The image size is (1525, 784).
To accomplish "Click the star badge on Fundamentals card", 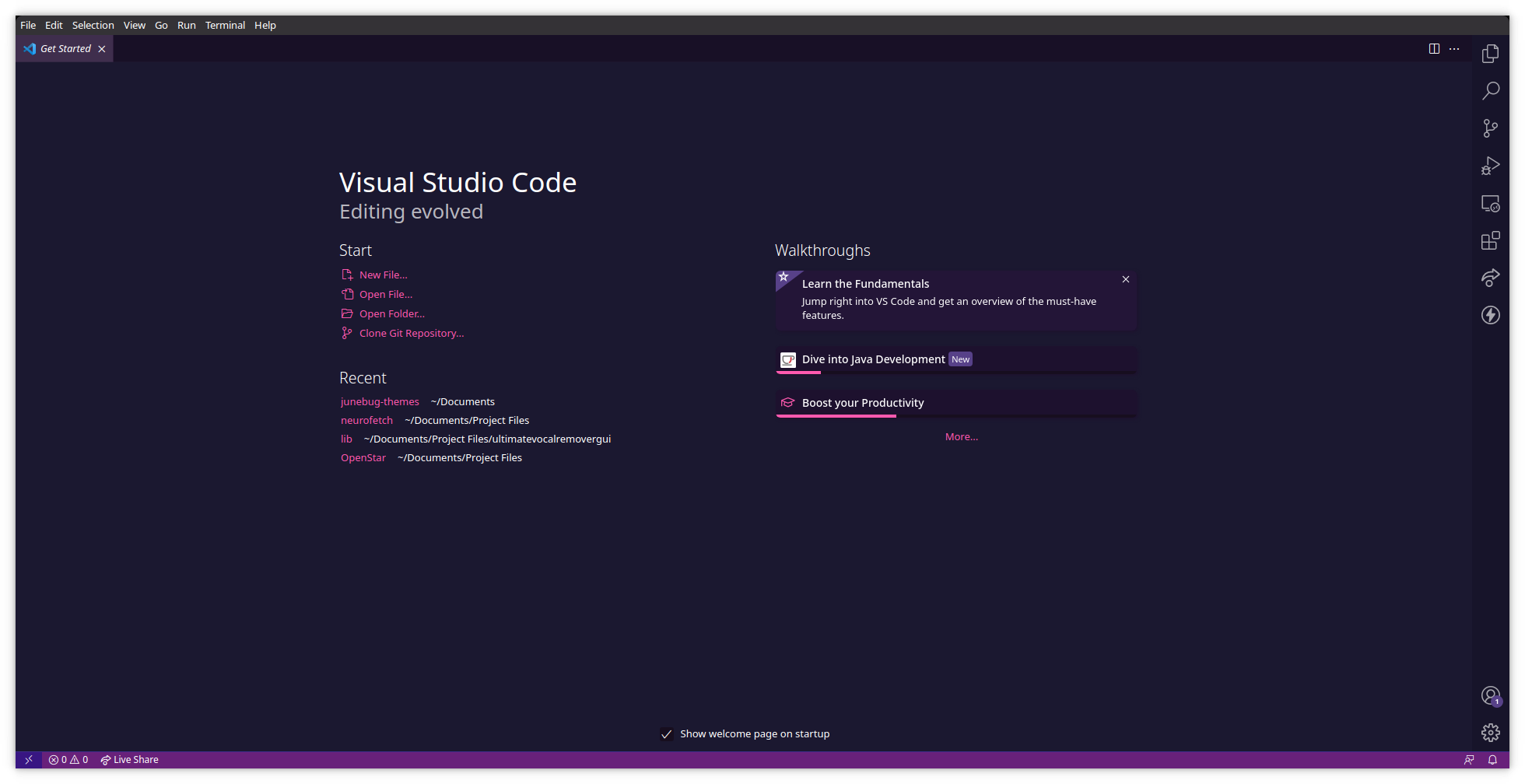I will (x=784, y=277).
